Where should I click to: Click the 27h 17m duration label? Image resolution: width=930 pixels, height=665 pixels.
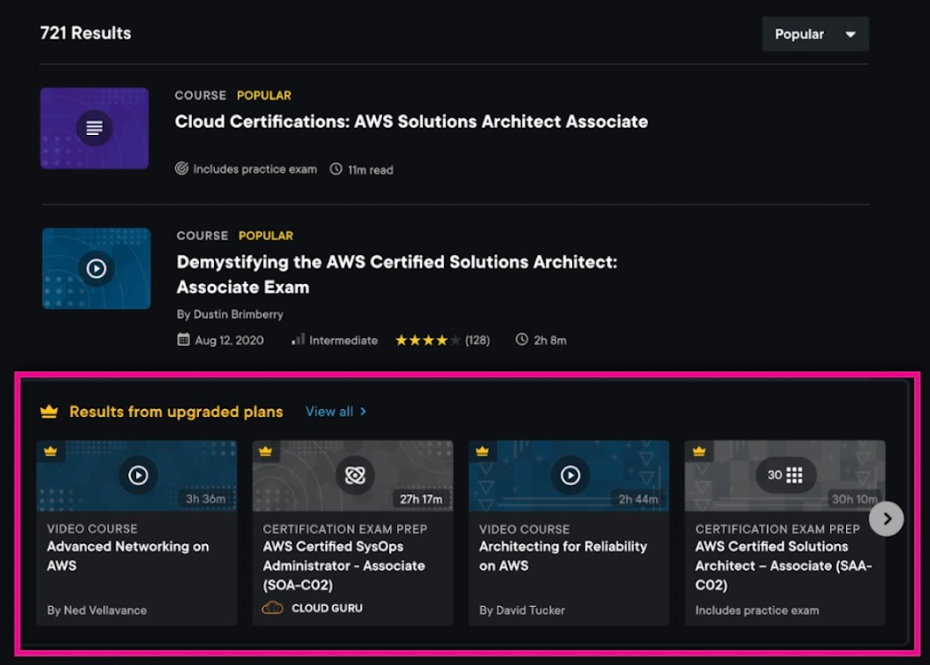(421, 499)
